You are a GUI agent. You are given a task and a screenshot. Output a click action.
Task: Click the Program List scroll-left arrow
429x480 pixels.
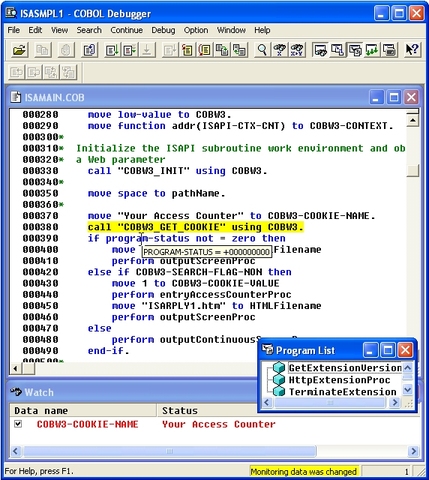point(267,402)
